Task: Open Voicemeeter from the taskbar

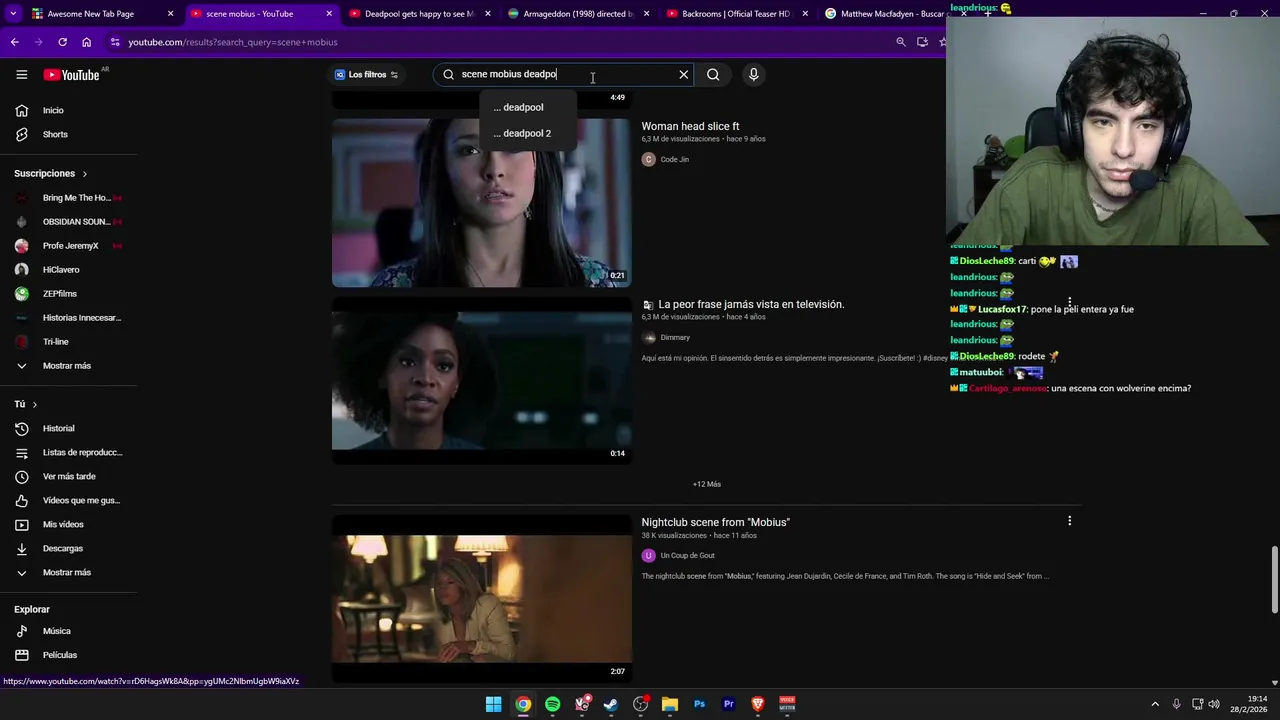Action: (x=787, y=704)
